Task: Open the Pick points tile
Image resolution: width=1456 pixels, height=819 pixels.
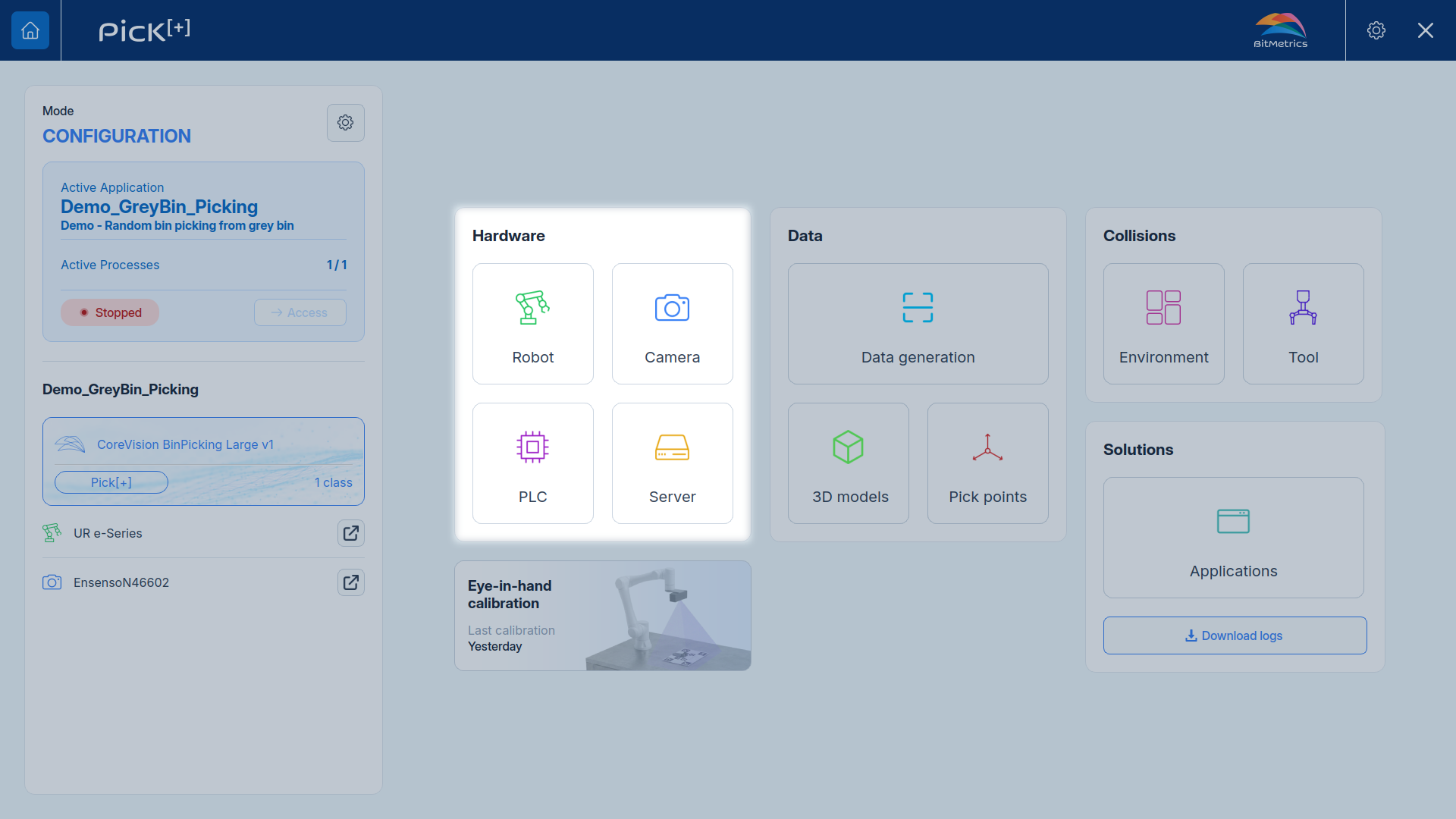Action: tap(987, 463)
